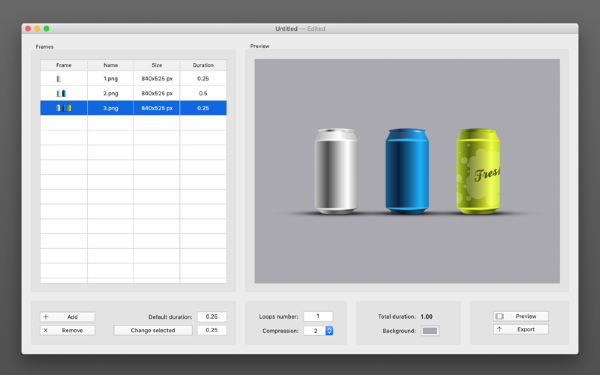The image size is (600, 375).
Task: Click the upload arrow icon on Export
Action: 499,329
